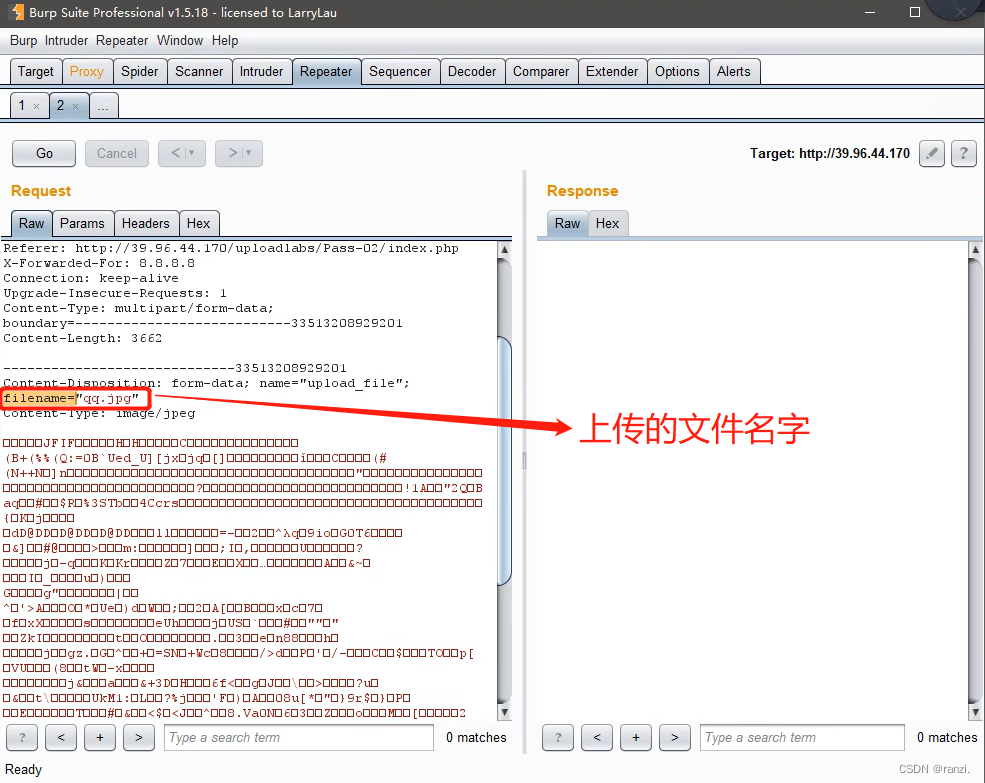The height and width of the screenshot is (783, 985).
Task: Click the request pane scrollbar thumb
Action: (x=504, y=462)
